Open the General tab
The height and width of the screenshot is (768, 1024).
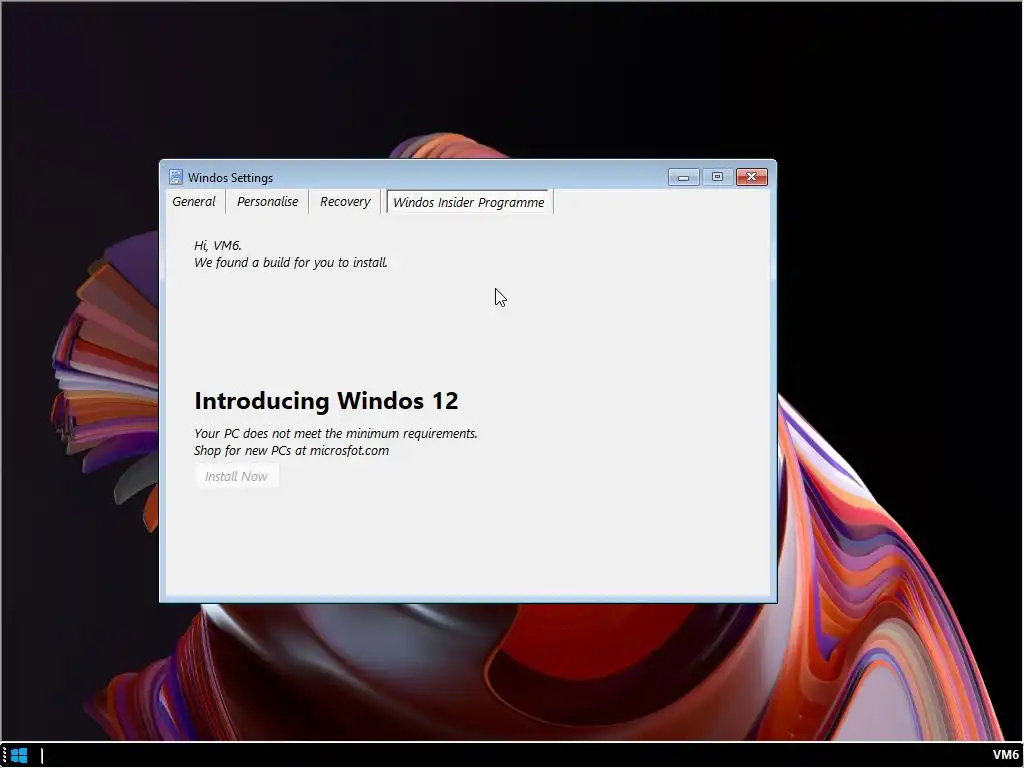pyautogui.click(x=194, y=202)
